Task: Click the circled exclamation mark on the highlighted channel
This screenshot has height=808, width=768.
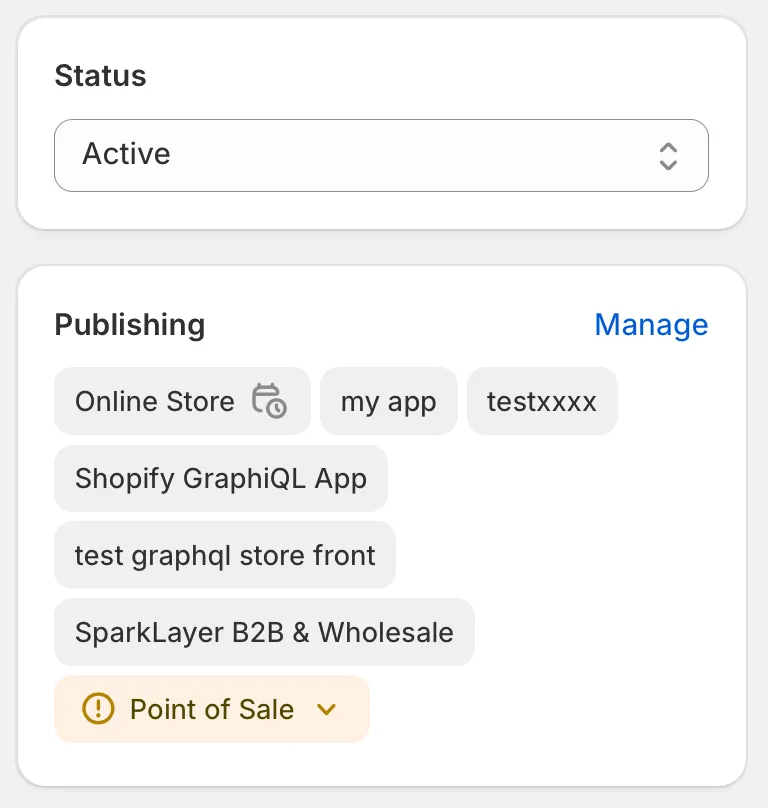Action: click(95, 709)
